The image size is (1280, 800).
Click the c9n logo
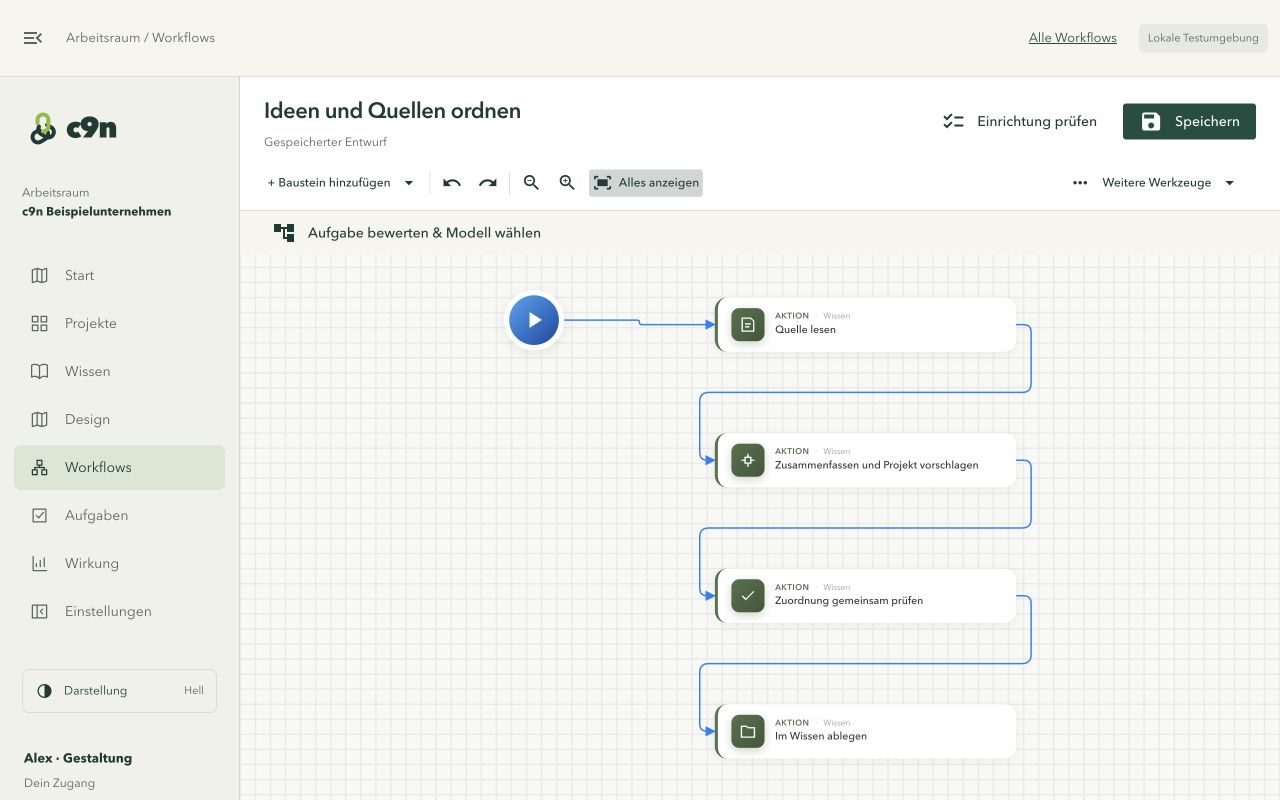[x=73, y=128]
